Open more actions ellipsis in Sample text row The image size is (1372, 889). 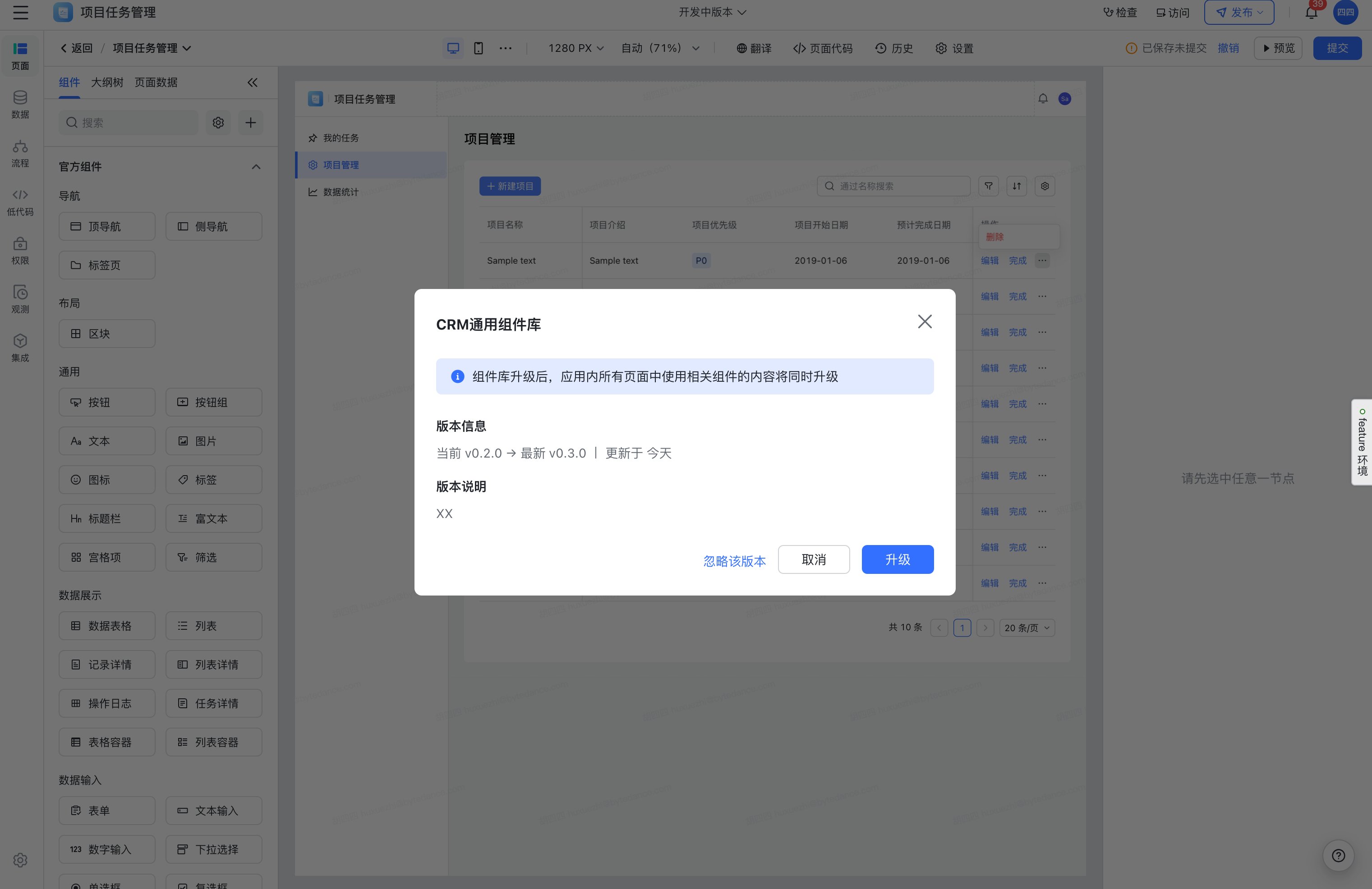(1042, 261)
